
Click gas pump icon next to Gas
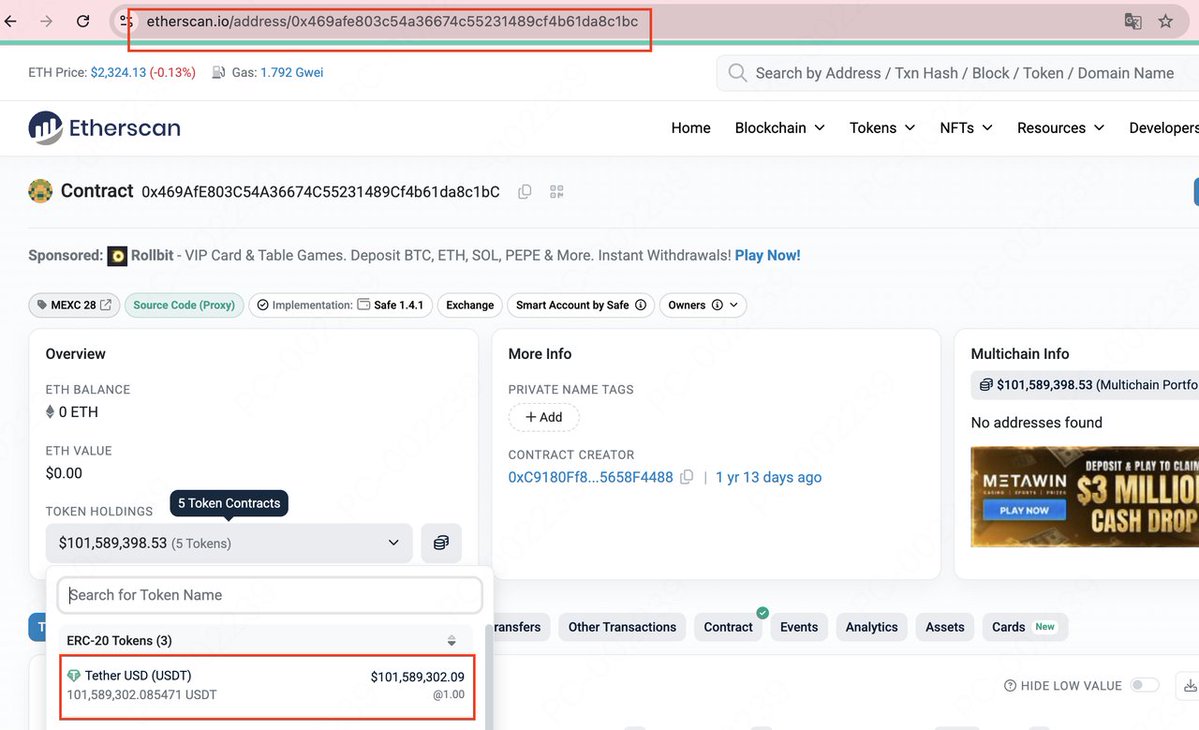tap(218, 73)
